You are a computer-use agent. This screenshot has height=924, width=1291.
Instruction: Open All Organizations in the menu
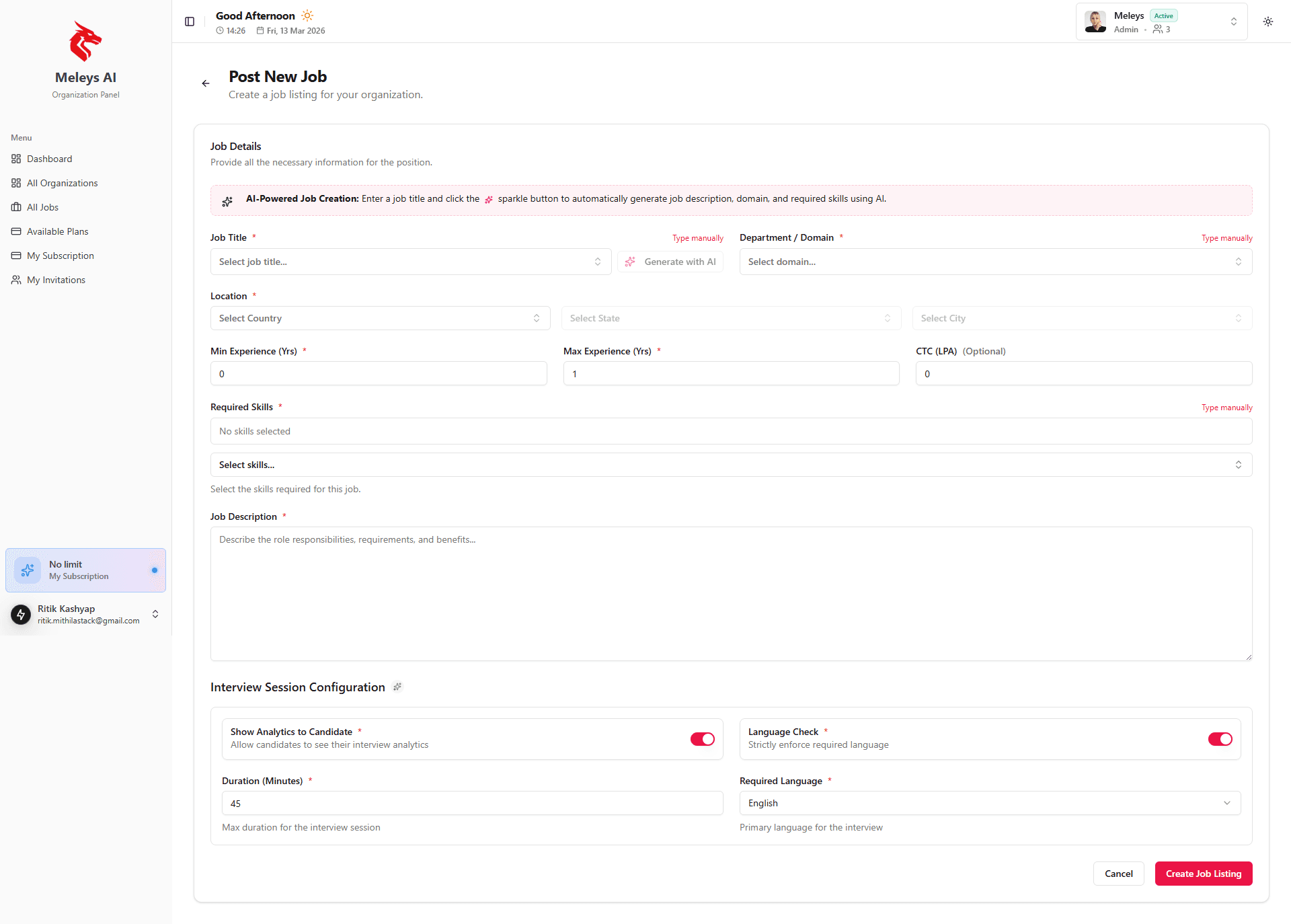point(62,183)
